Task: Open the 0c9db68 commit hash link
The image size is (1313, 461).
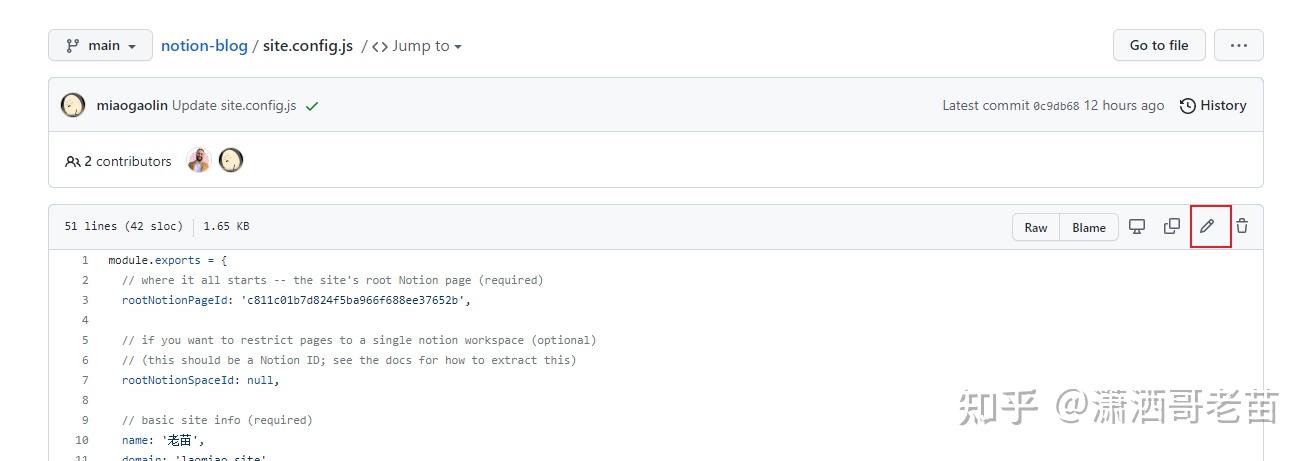Action: coord(1056,106)
